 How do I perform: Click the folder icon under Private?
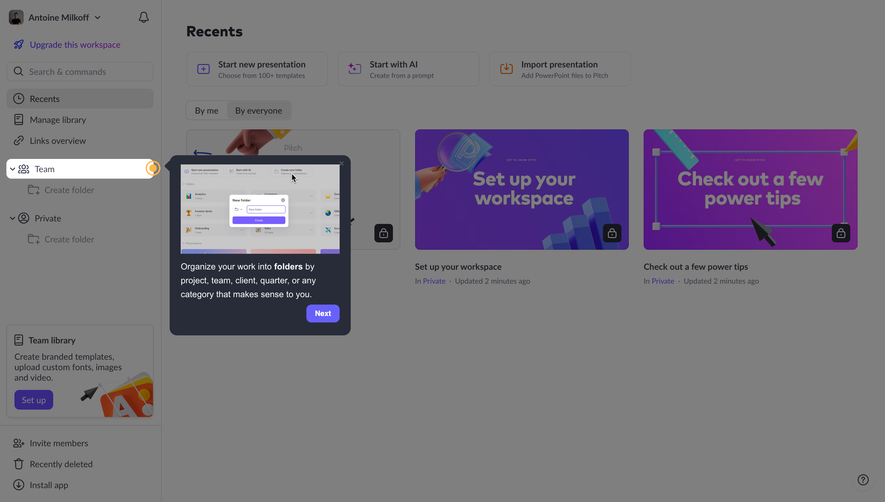coord(34,239)
